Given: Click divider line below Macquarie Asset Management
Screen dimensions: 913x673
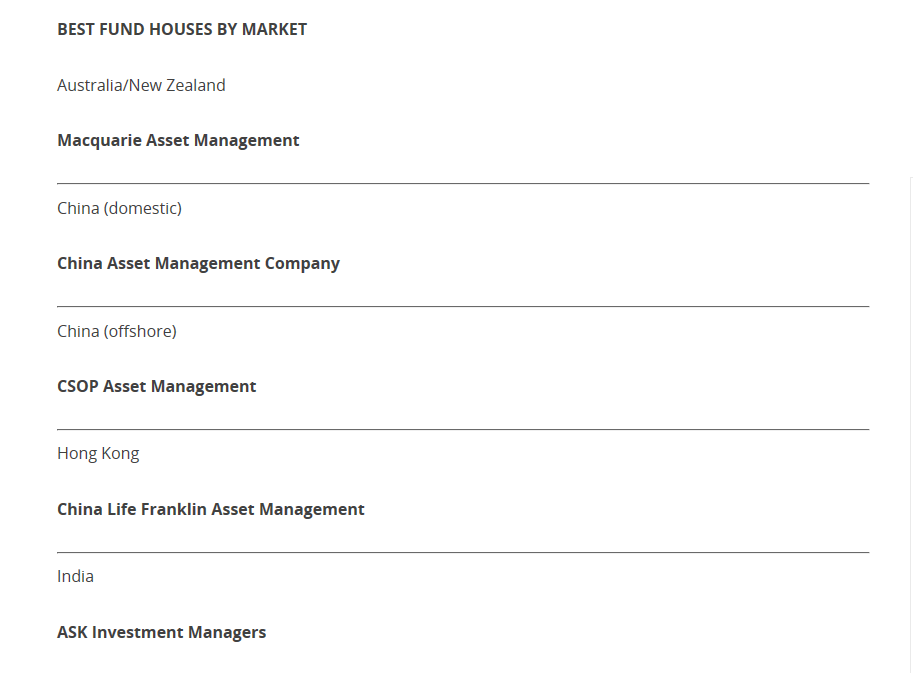Looking at the screenshot, I should [x=462, y=183].
